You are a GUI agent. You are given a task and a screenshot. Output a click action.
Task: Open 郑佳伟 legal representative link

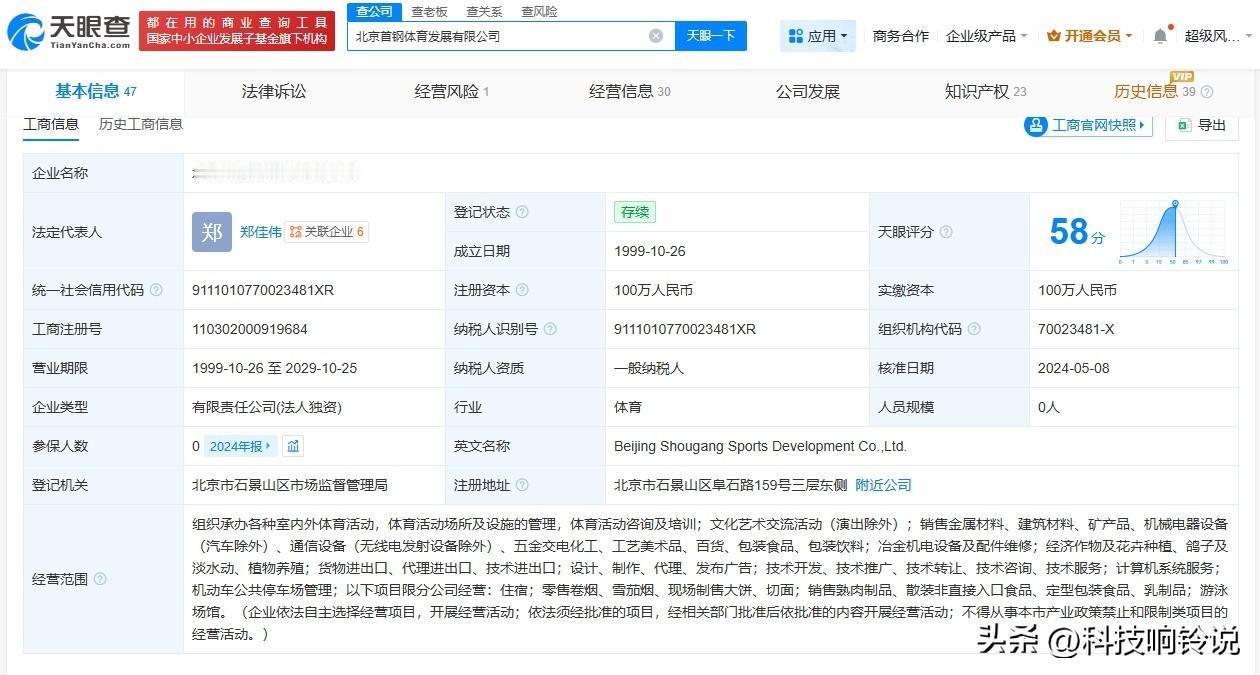(260, 232)
